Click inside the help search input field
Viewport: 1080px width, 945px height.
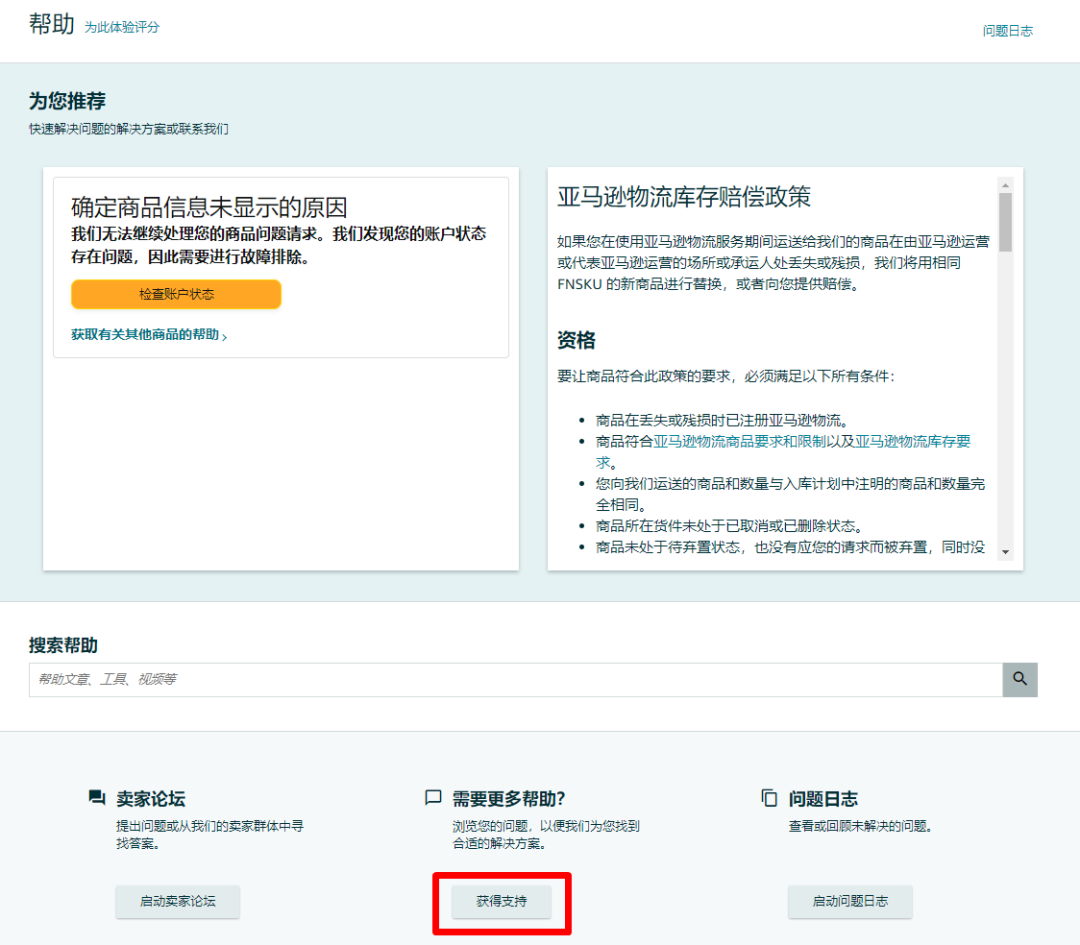[400, 680]
